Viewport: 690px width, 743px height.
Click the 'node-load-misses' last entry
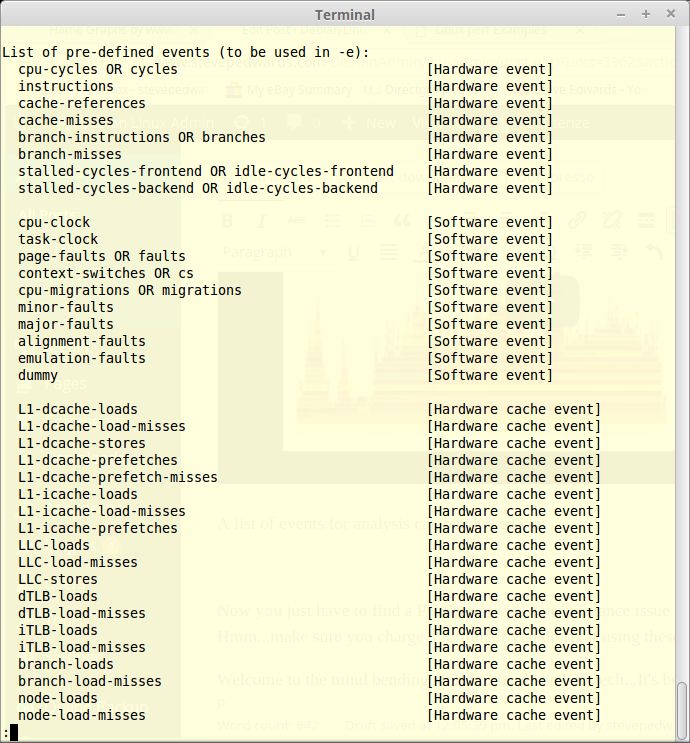82,715
